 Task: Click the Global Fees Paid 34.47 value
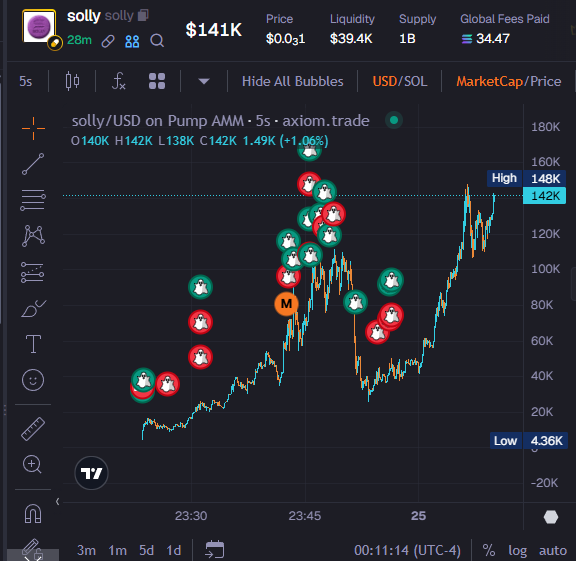[x=486, y=38]
